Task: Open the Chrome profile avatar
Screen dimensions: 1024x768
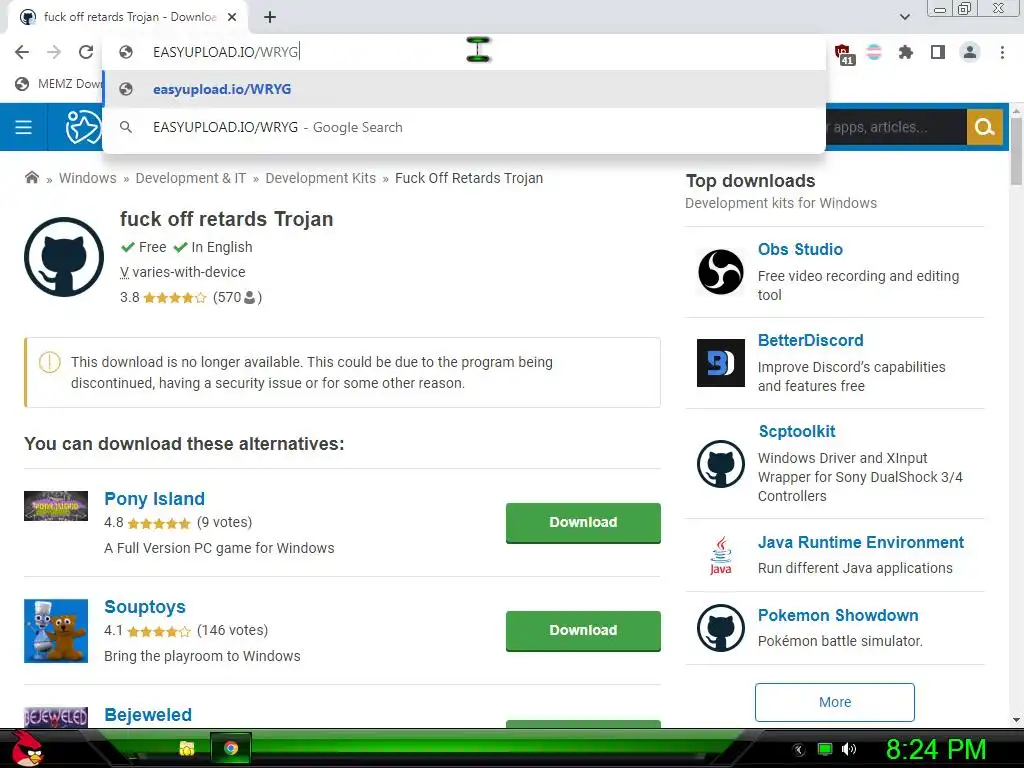Action: tap(970, 52)
